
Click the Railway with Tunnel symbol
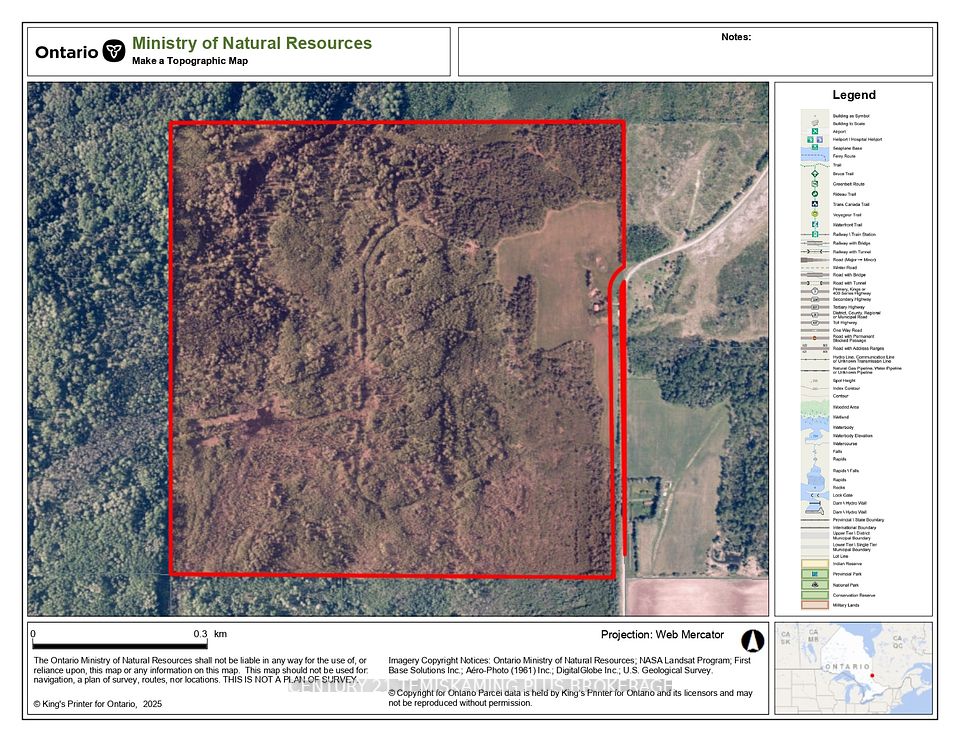coord(815,251)
